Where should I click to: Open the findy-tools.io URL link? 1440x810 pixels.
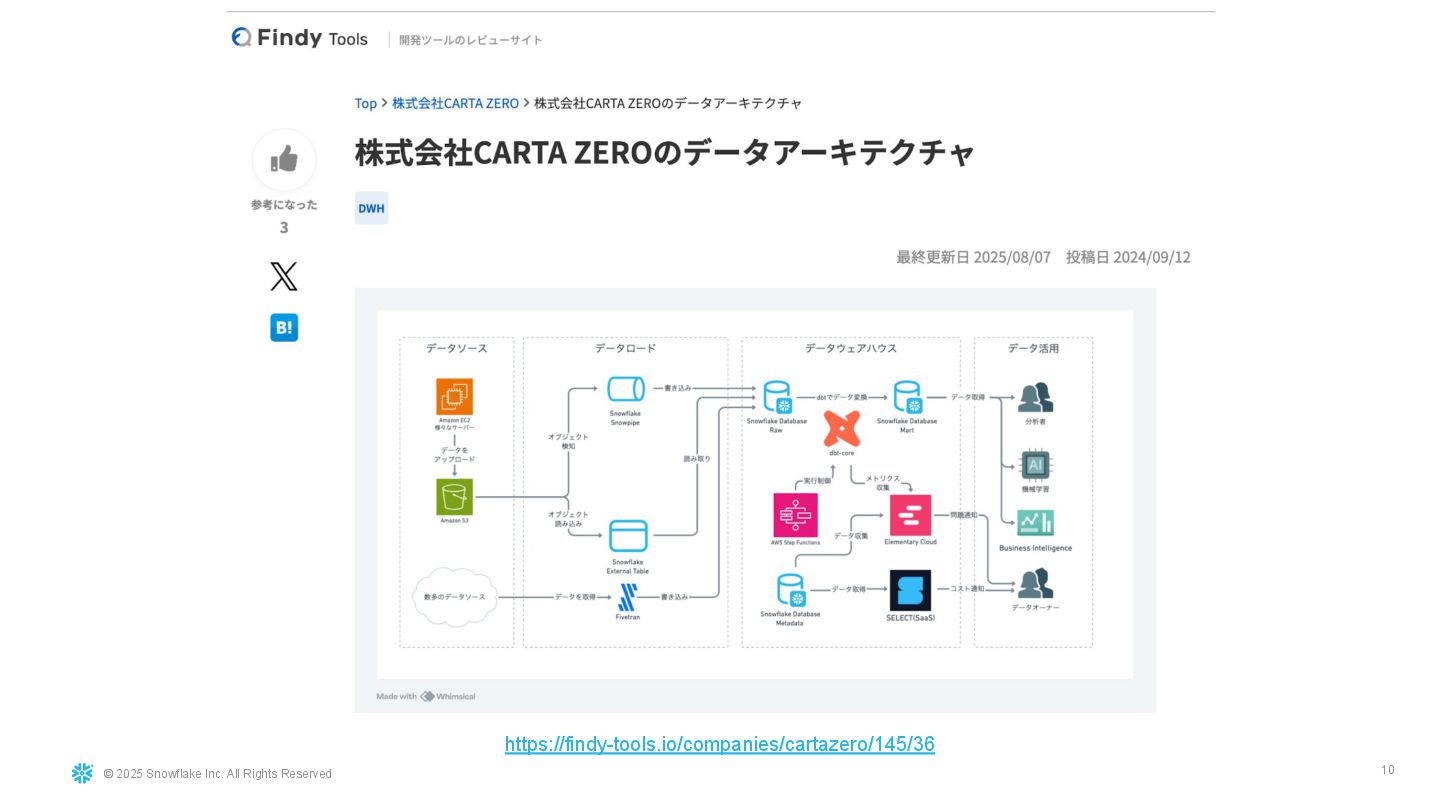720,744
